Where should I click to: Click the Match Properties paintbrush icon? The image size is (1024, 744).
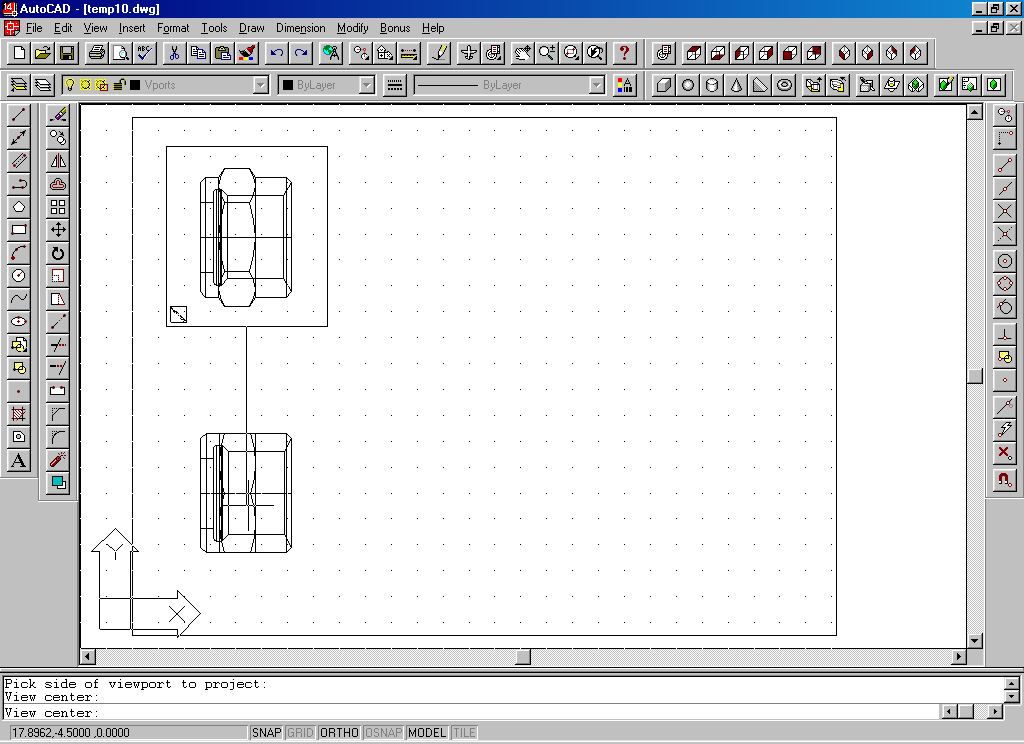(x=248, y=53)
